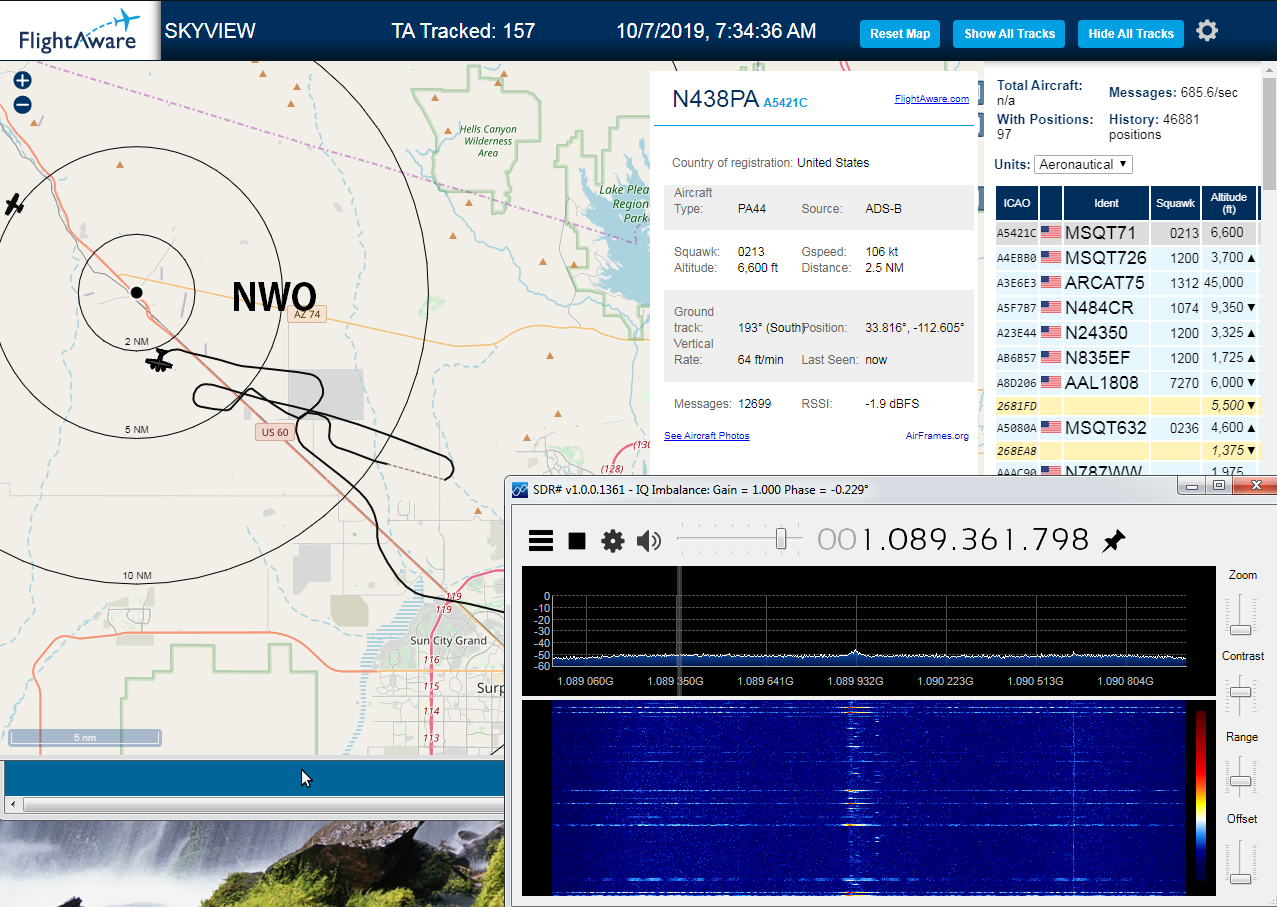The height and width of the screenshot is (907, 1277).
Task: Open SkyView settings gear icon
Action: (1207, 31)
